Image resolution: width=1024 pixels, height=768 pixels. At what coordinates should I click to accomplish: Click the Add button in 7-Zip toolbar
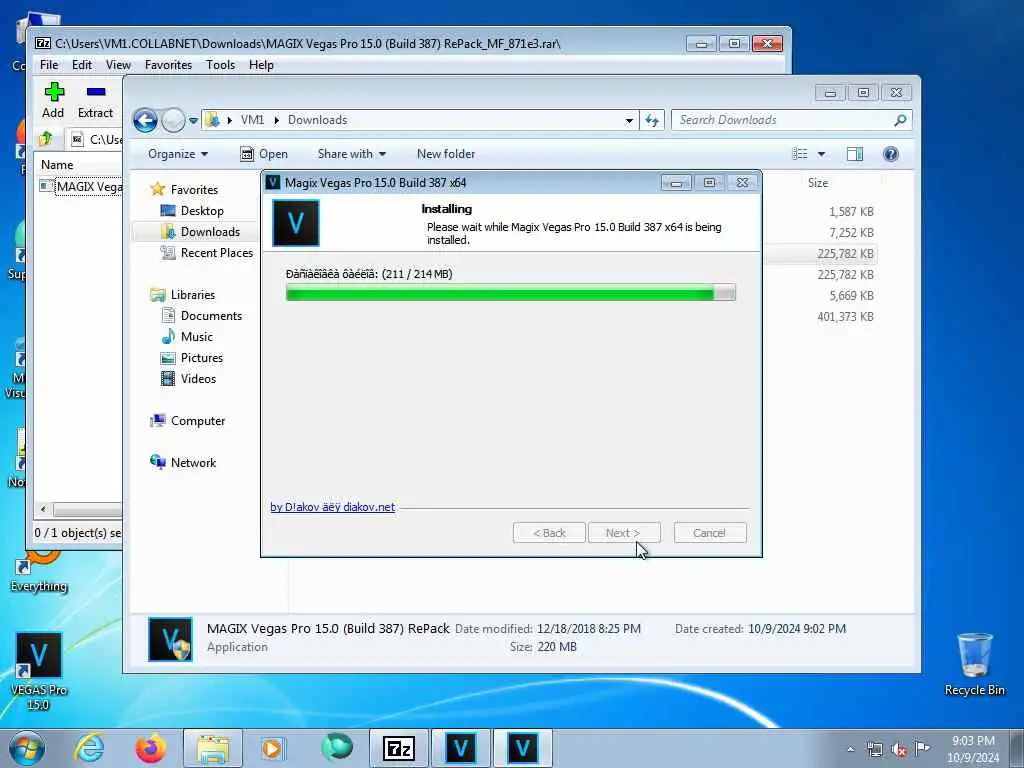pos(53,100)
